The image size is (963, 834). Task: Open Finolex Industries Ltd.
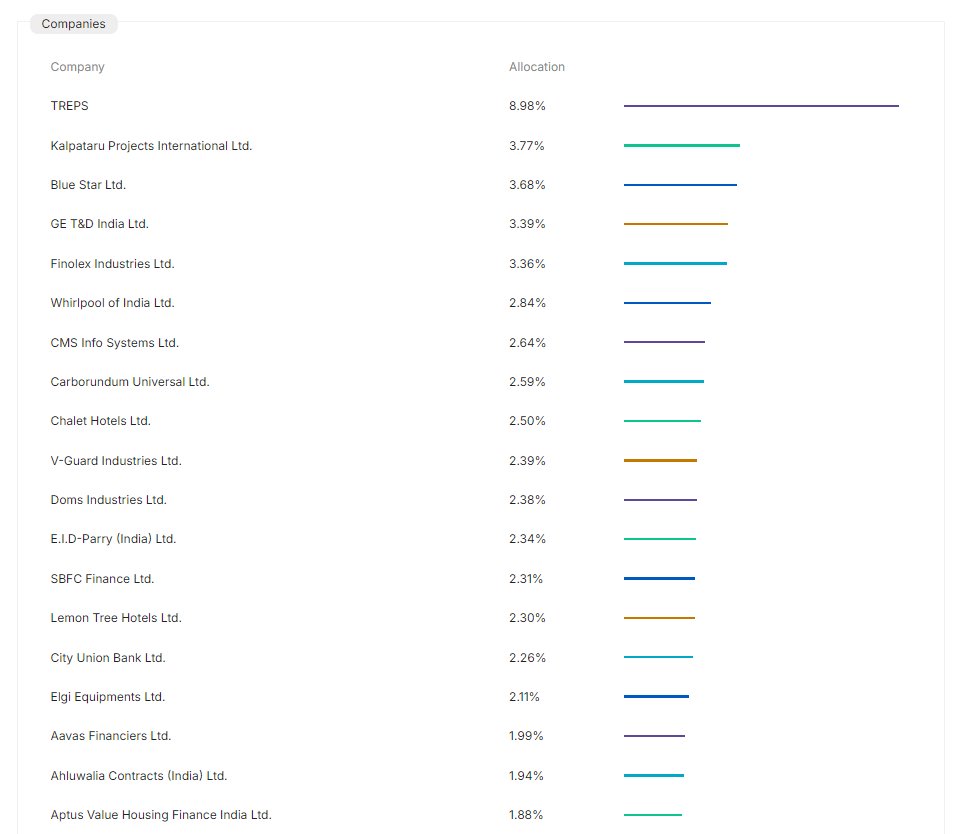coord(112,263)
